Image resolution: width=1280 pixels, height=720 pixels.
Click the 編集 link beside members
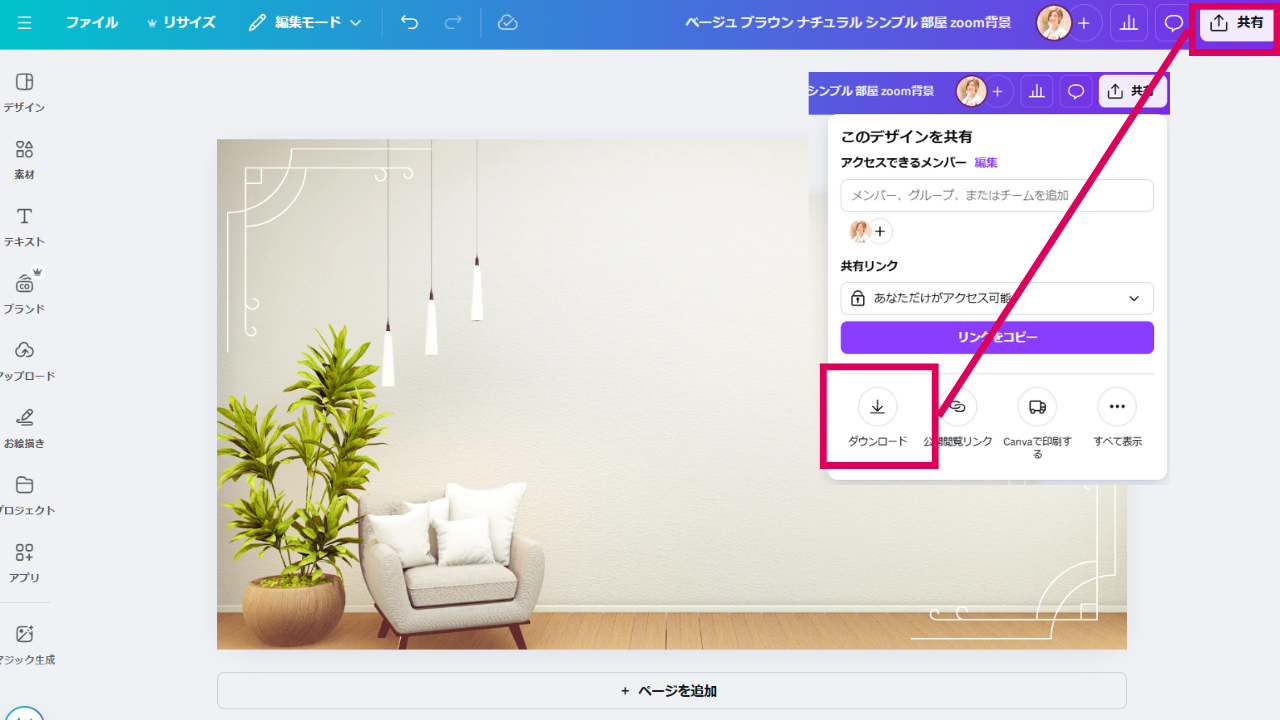[x=986, y=162]
